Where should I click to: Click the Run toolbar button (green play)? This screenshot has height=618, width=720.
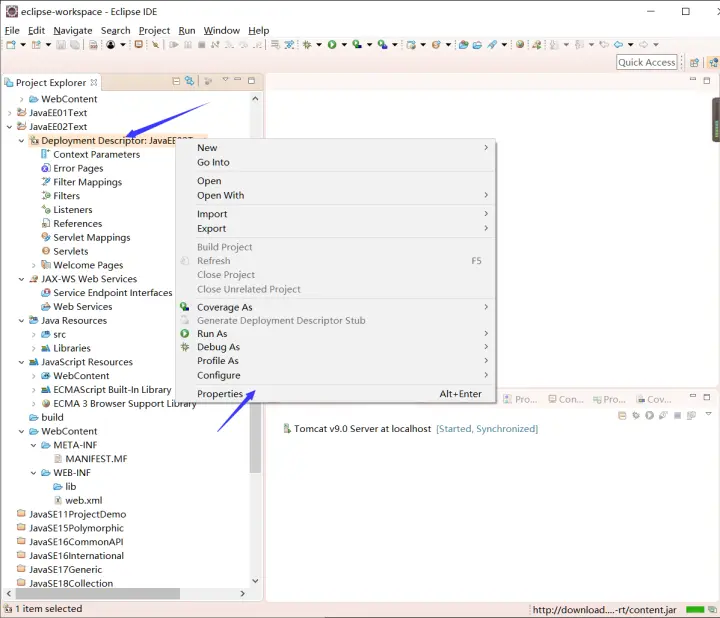point(331,45)
